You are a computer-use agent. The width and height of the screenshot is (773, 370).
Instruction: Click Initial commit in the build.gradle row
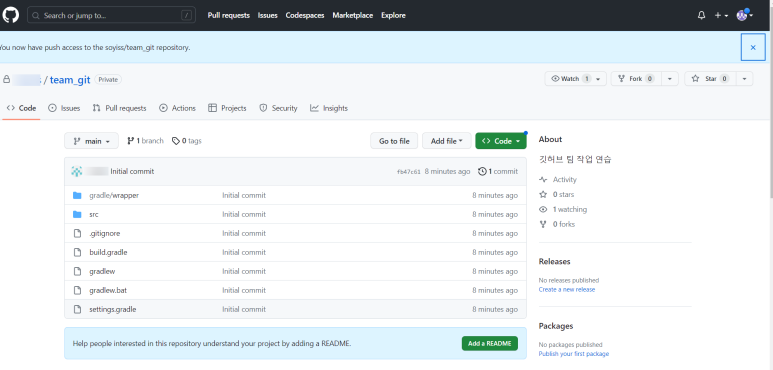(244, 252)
